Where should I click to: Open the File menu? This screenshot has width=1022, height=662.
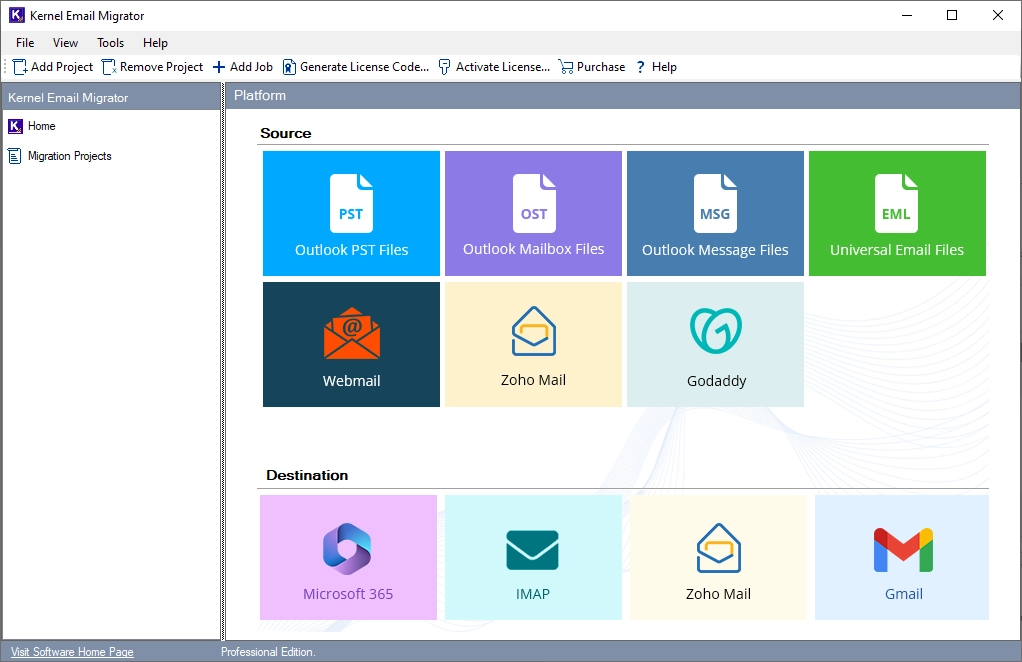pos(25,42)
